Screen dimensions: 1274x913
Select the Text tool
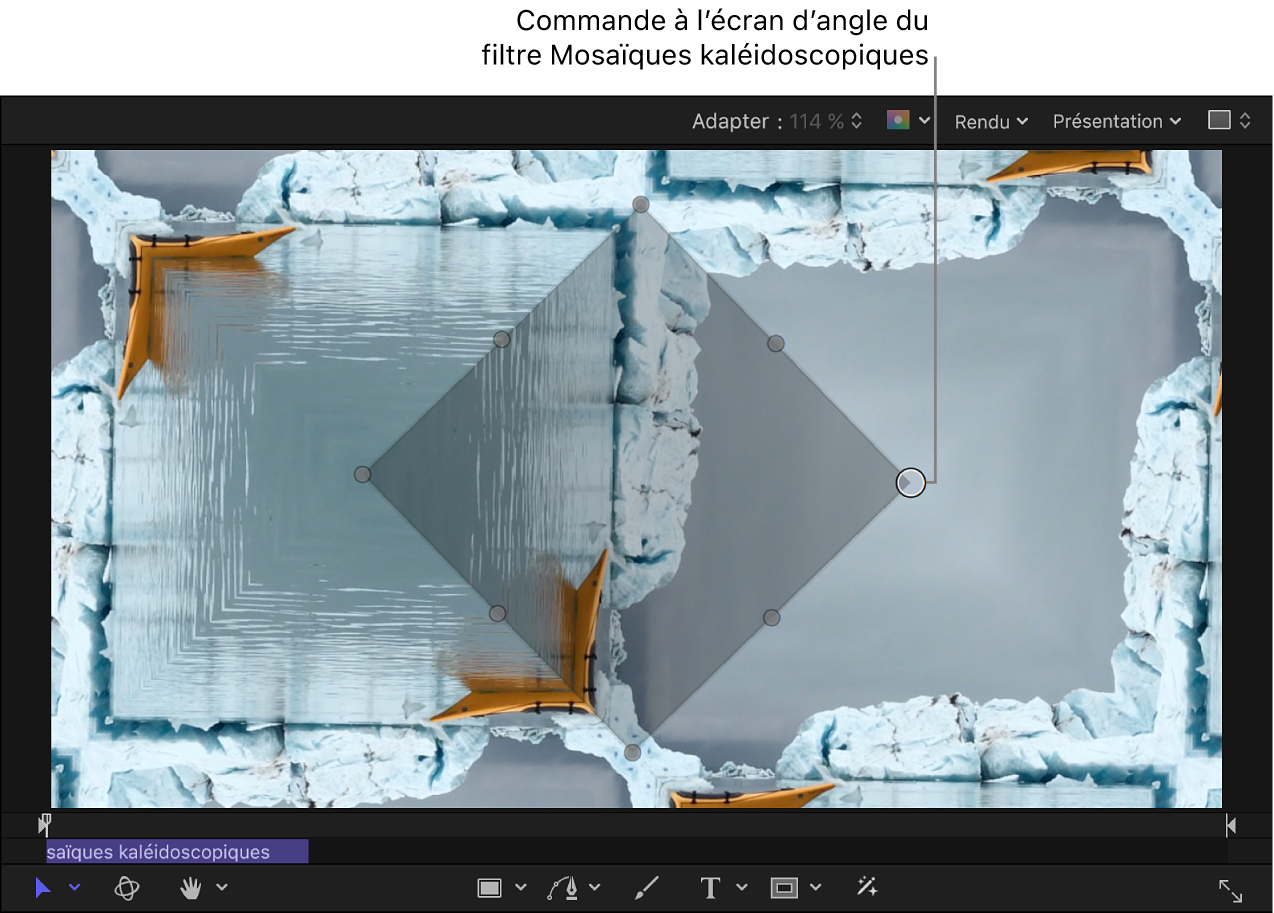(710, 888)
